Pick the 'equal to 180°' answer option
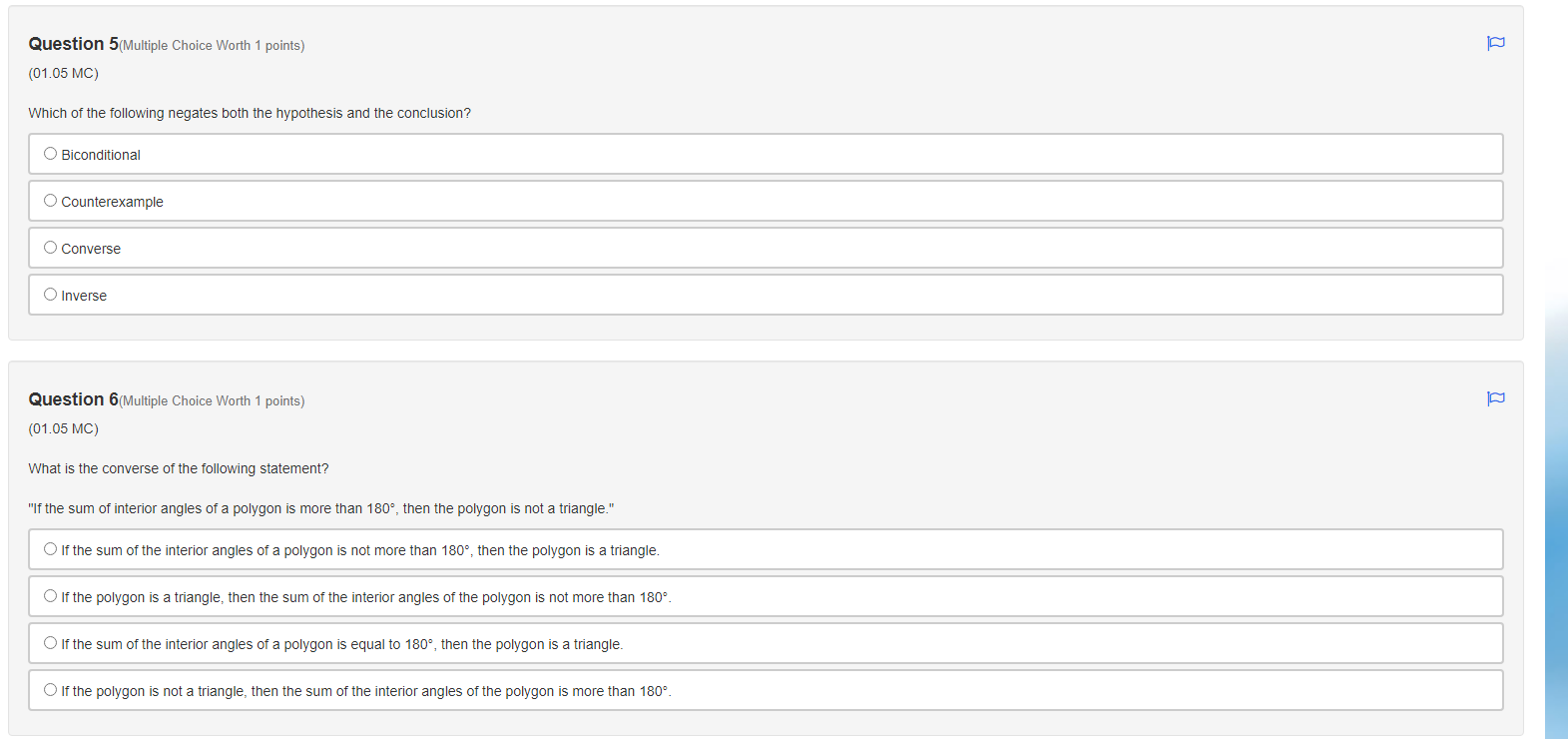1568x739 pixels. coord(51,643)
